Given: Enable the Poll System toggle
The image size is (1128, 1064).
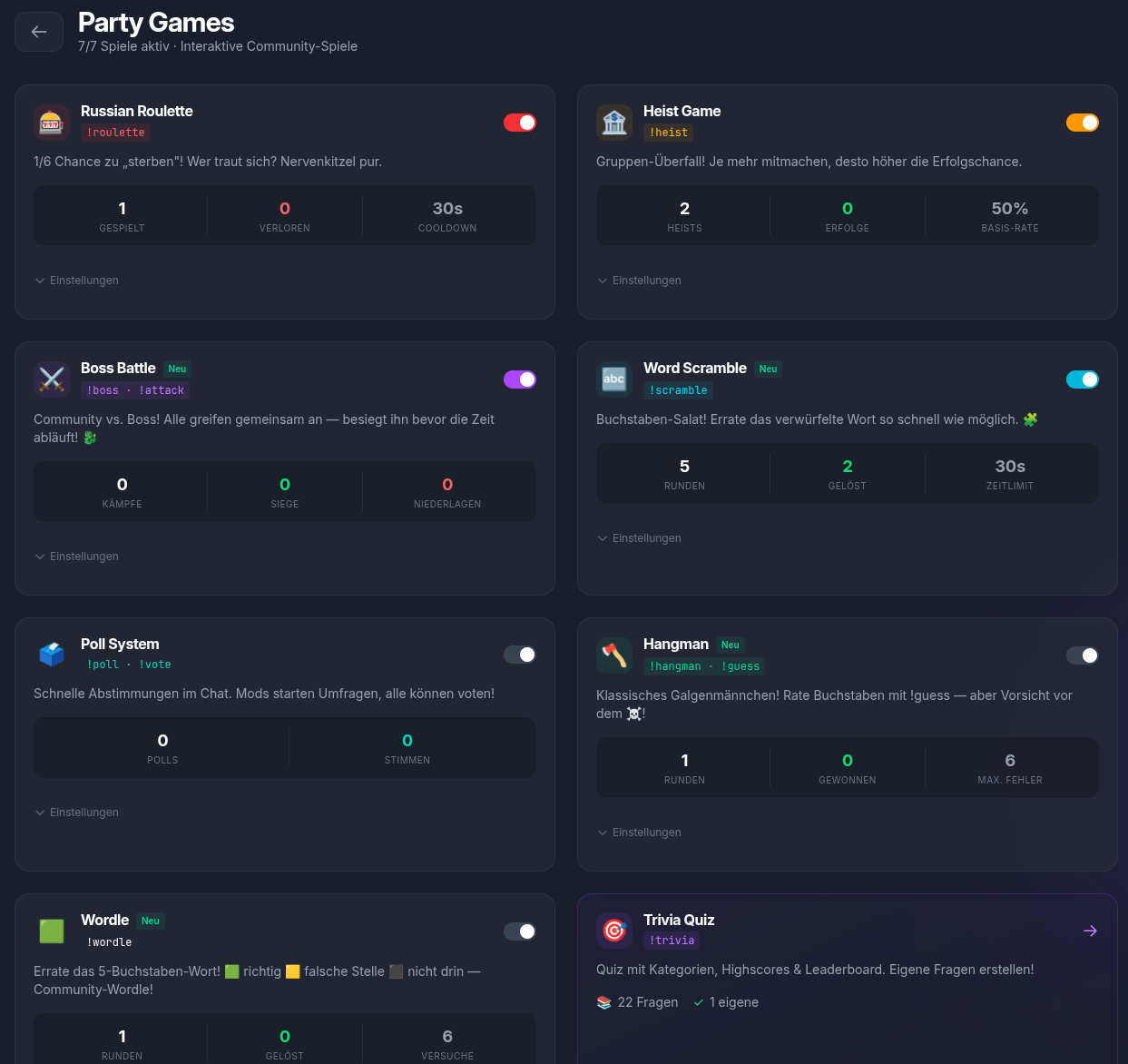Looking at the screenshot, I should (x=520, y=654).
